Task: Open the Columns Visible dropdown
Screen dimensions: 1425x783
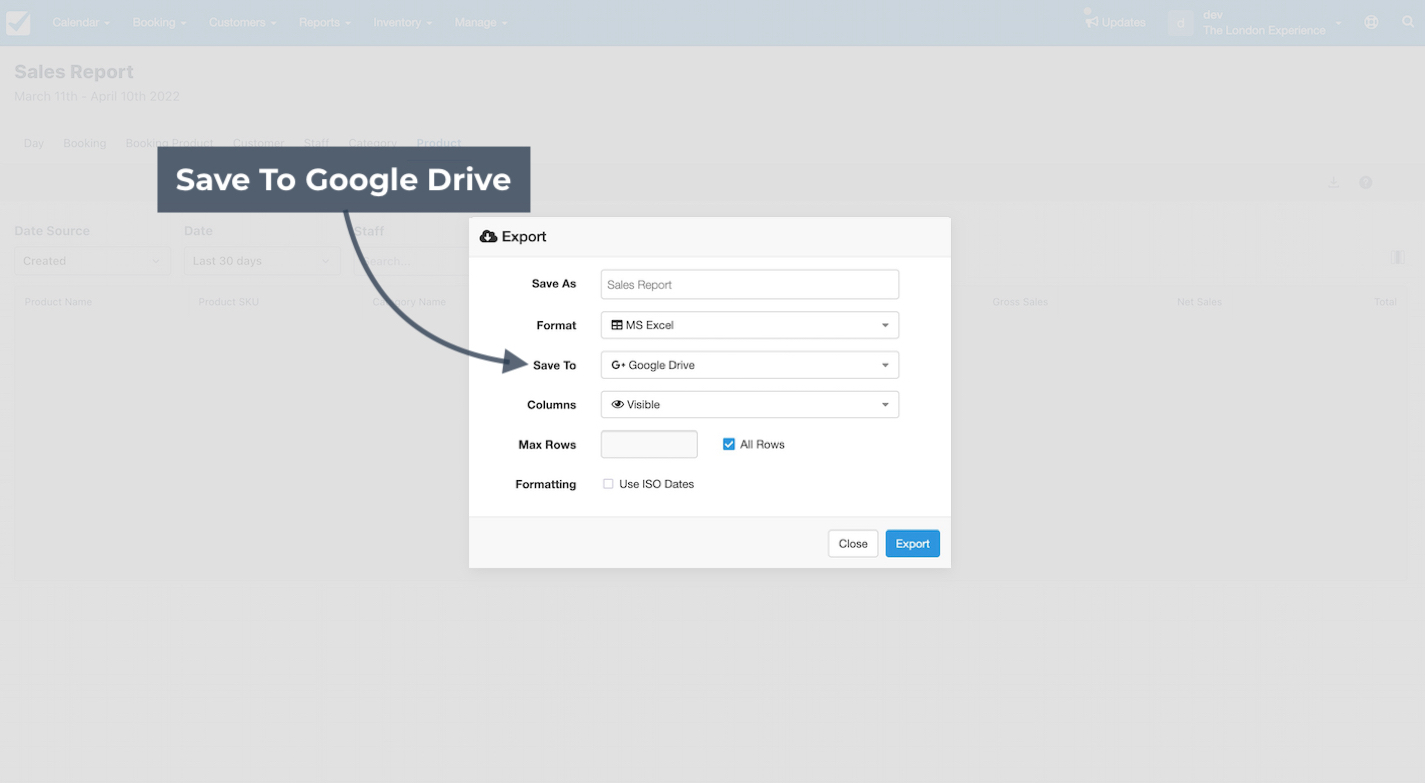Action: [750, 404]
